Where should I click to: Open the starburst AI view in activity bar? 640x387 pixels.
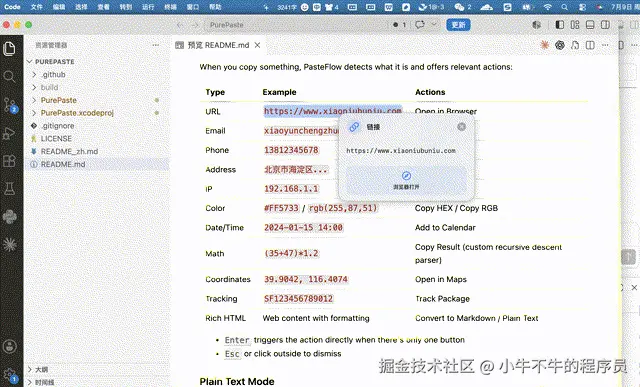point(9,244)
